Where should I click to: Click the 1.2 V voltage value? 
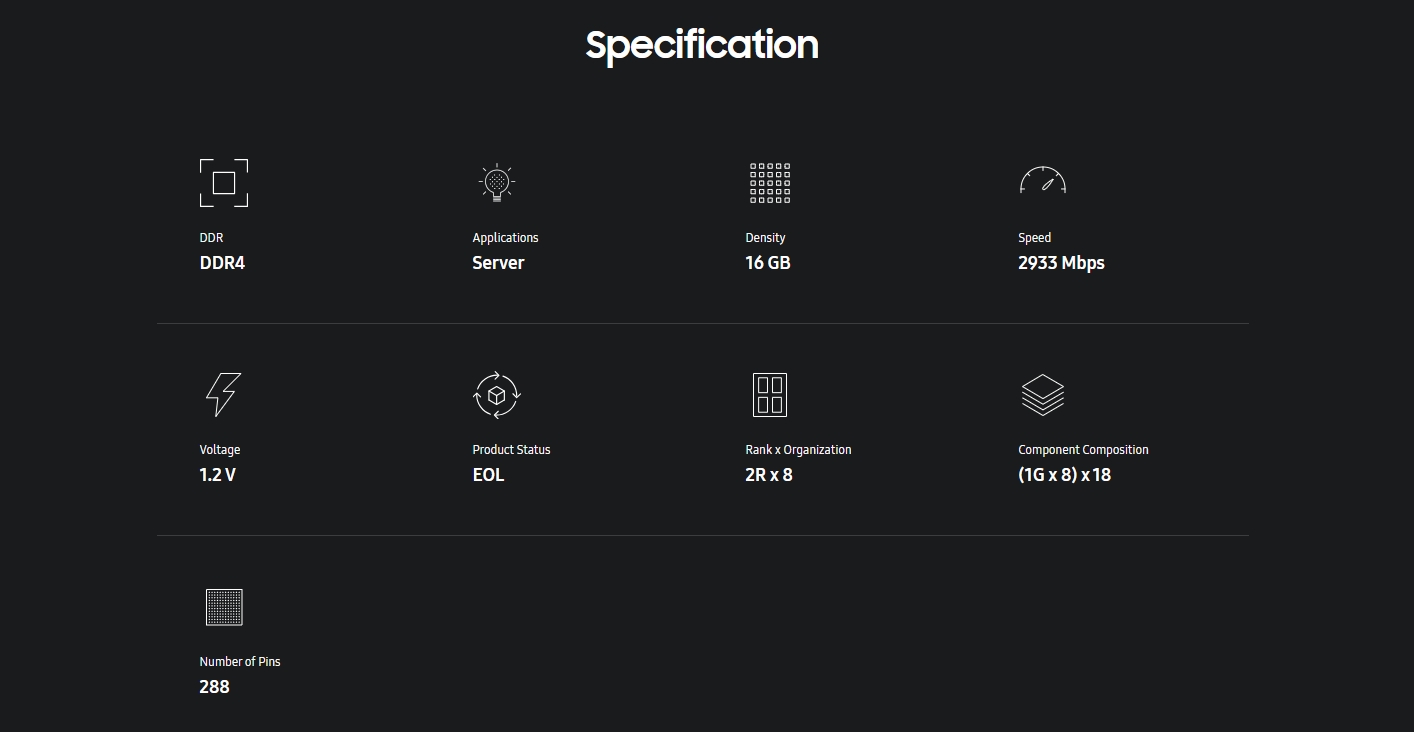coord(217,475)
